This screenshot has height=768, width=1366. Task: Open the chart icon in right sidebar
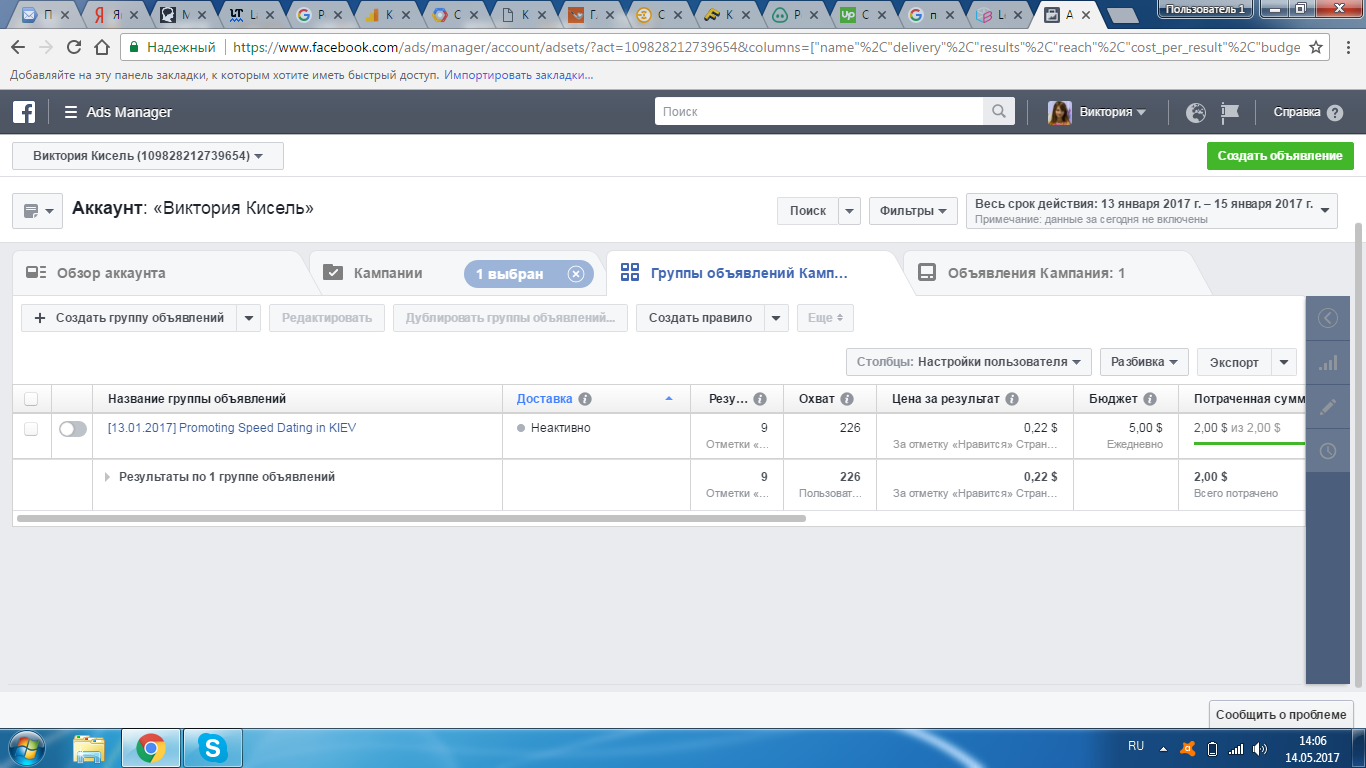pyautogui.click(x=1328, y=363)
